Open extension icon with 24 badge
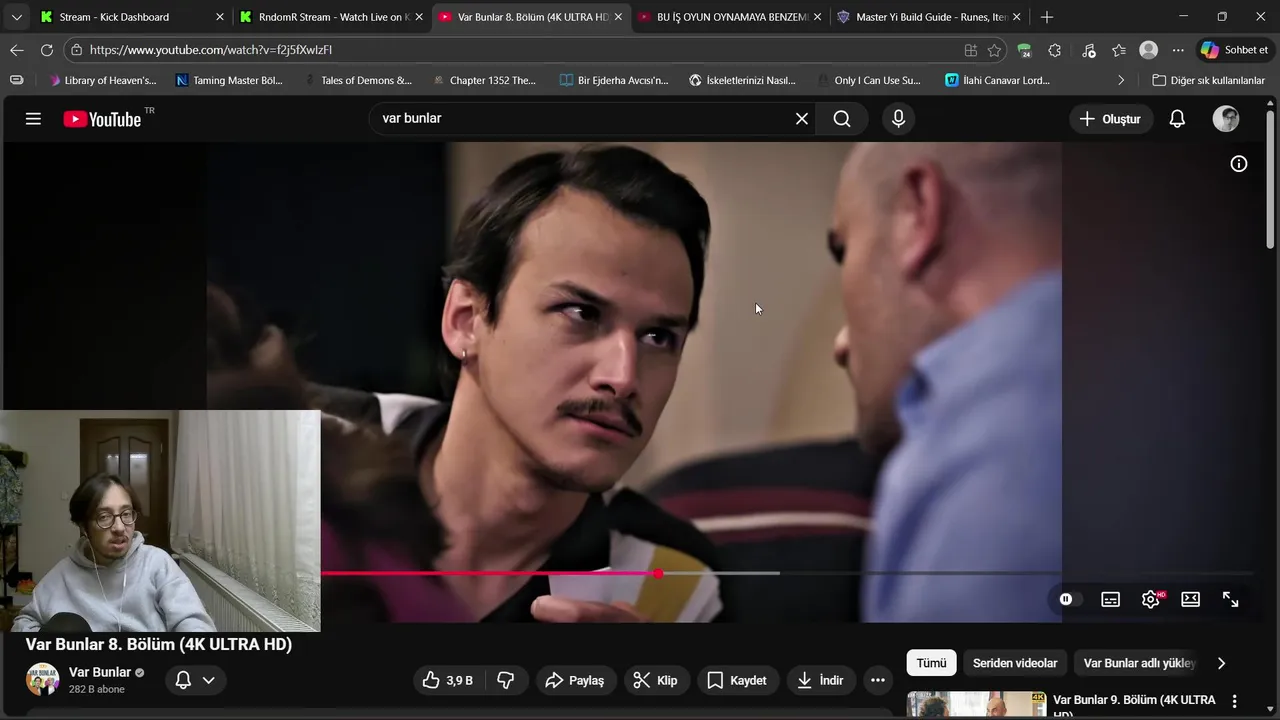The height and width of the screenshot is (720, 1280). pyautogui.click(x=1024, y=50)
